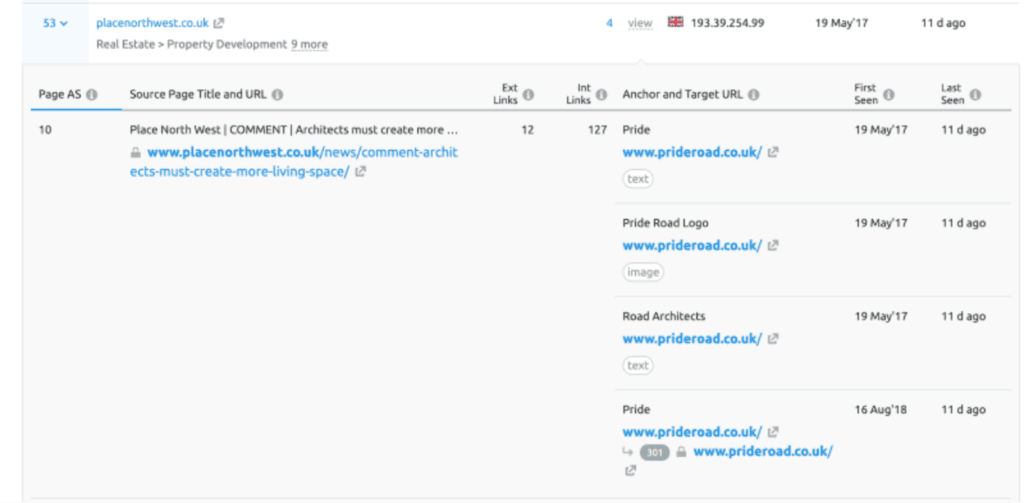This screenshot has height=503, width=1024.
Task: Click info icon beside Ext Links
Action: 528,95
